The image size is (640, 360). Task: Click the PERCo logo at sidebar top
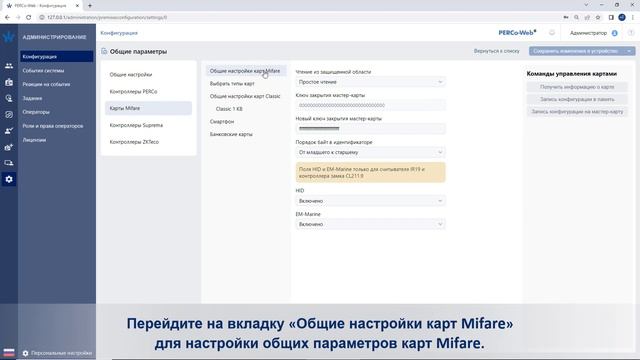(x=9, y=37)
